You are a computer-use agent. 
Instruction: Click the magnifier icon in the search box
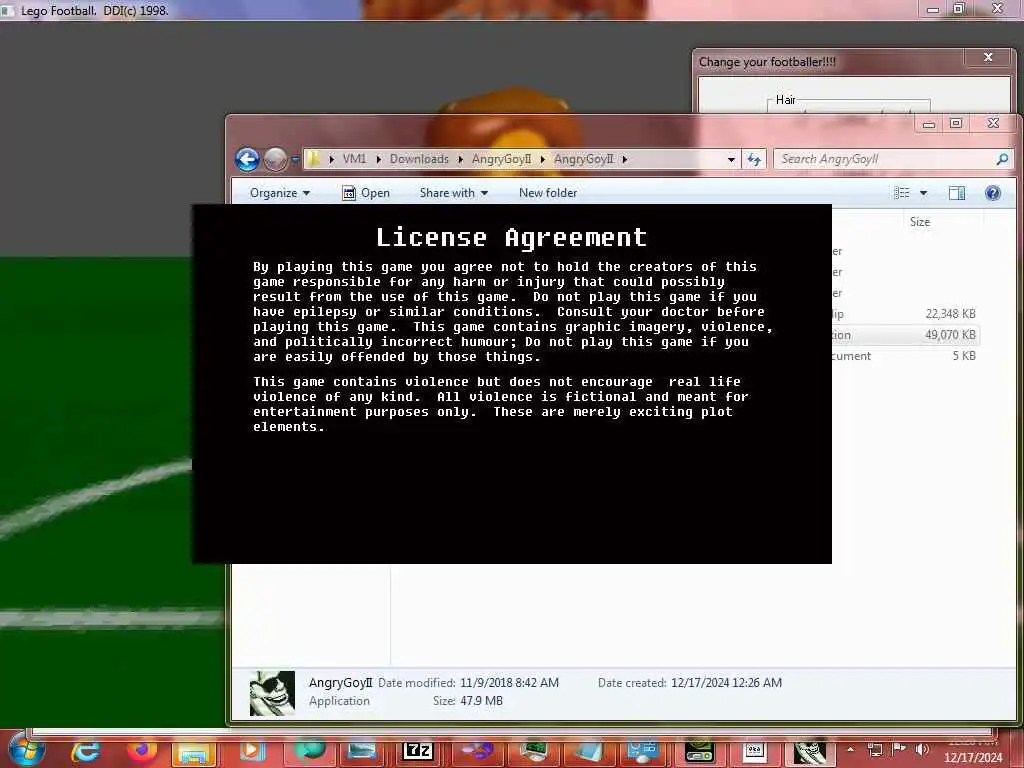point(1002,159)
